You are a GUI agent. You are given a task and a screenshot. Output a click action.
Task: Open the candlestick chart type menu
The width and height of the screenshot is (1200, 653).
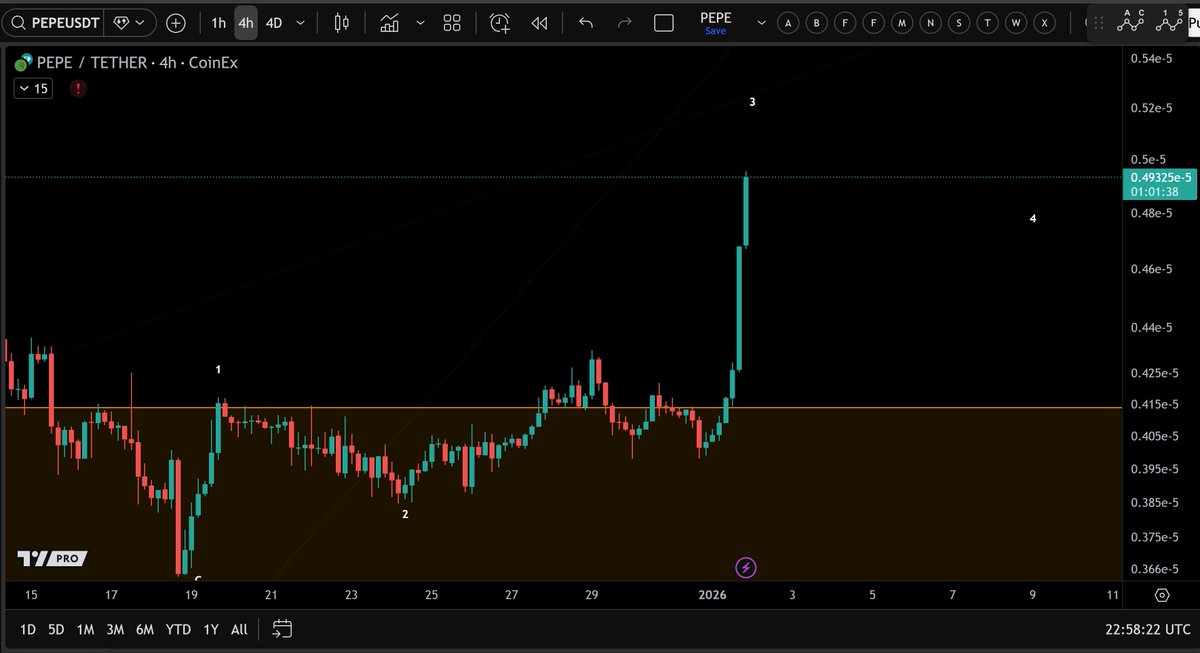tap(342, 22)
